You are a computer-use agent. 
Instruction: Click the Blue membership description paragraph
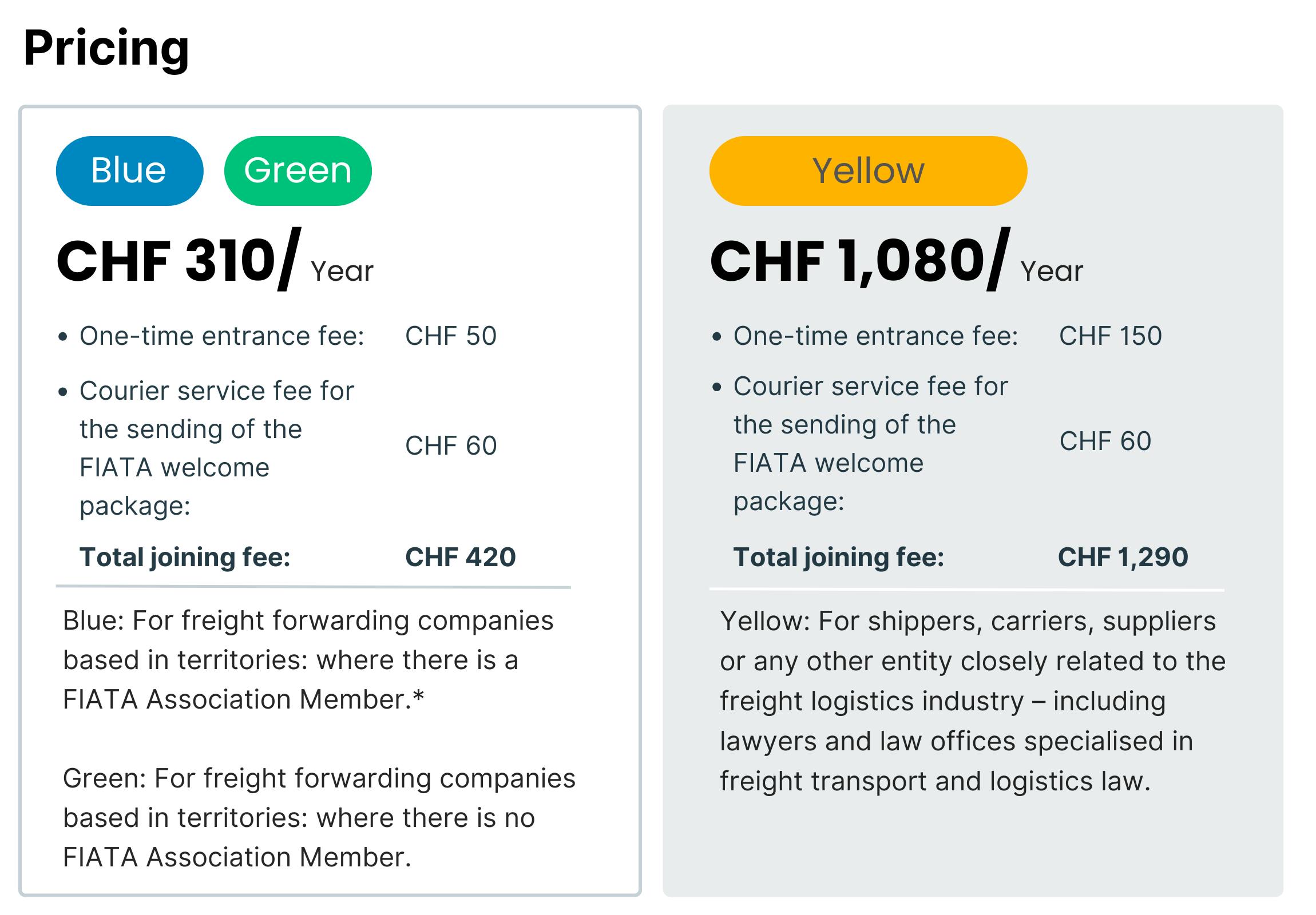[x=308, y=660]
